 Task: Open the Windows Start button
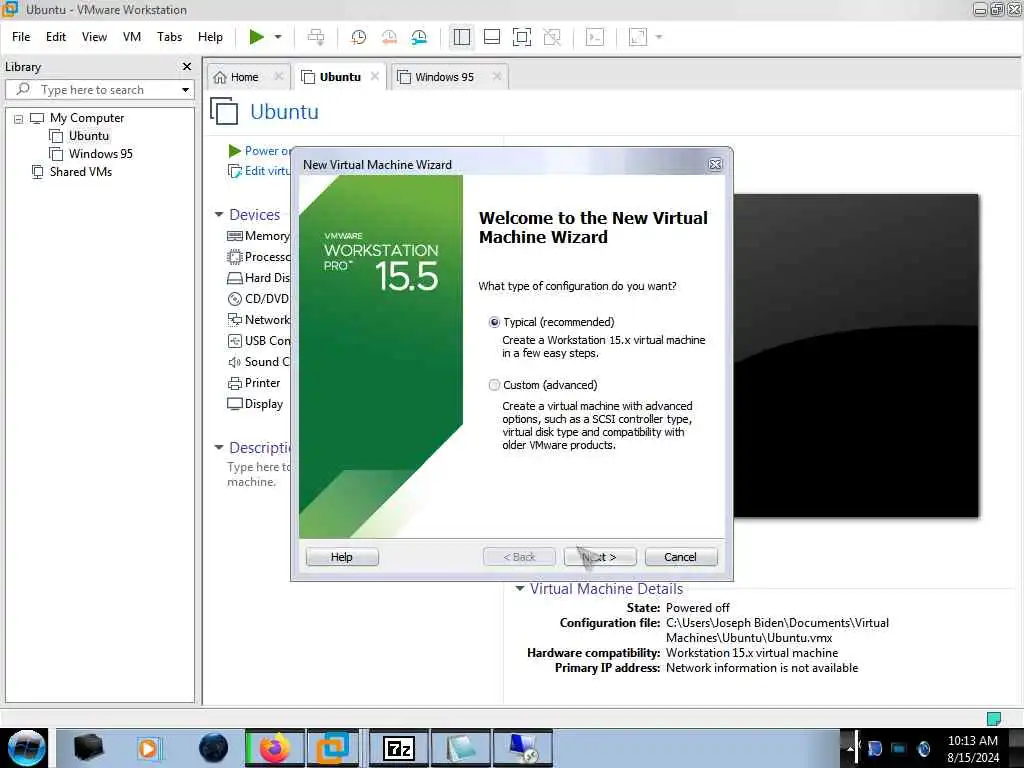pyautogui.click(x=26, y=748)
